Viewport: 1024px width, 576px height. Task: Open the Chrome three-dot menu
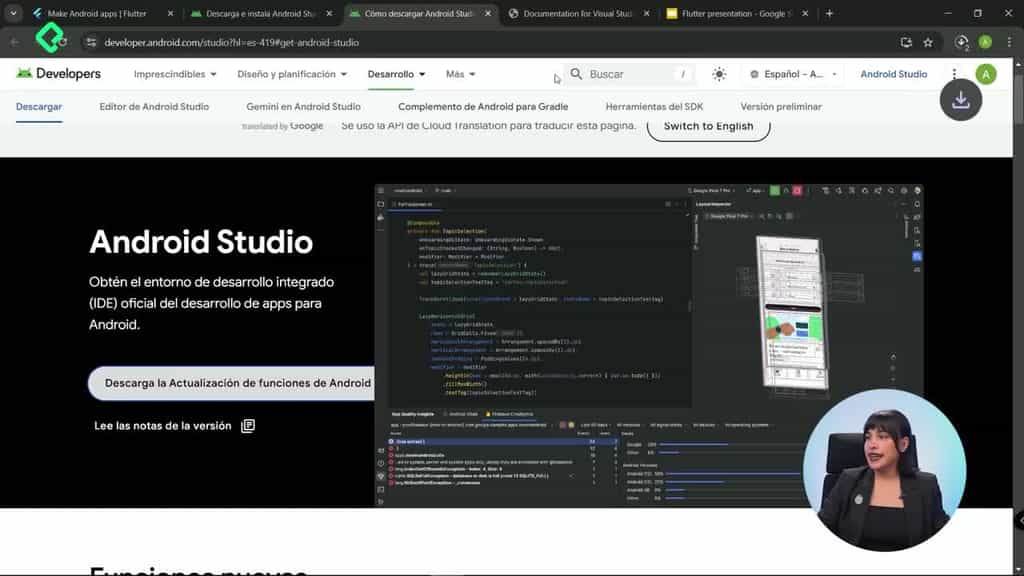[x=1009, y=42]
